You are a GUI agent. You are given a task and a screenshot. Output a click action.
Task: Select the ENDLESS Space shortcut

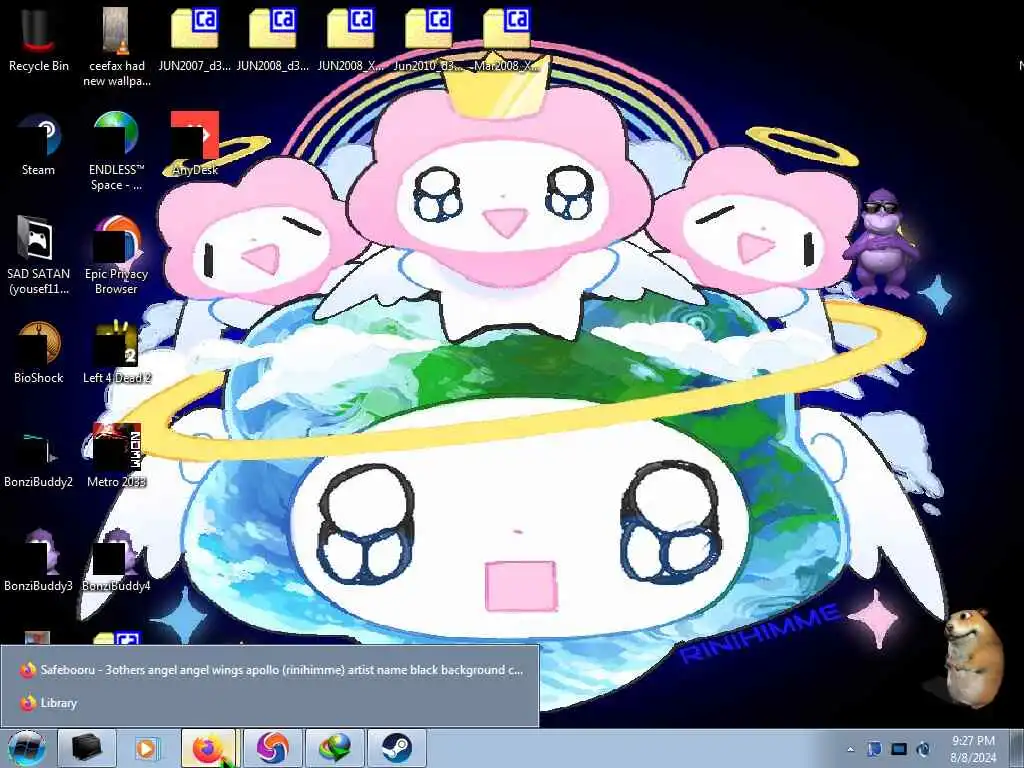point(116,150)
